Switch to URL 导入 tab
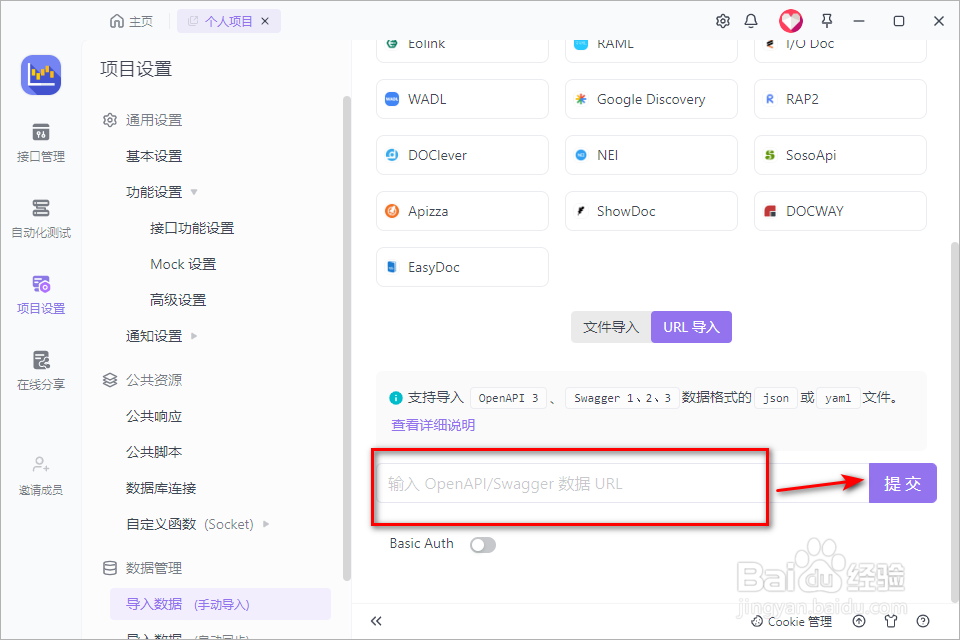This screenshot has width=960, height=640. pos(691,327)
